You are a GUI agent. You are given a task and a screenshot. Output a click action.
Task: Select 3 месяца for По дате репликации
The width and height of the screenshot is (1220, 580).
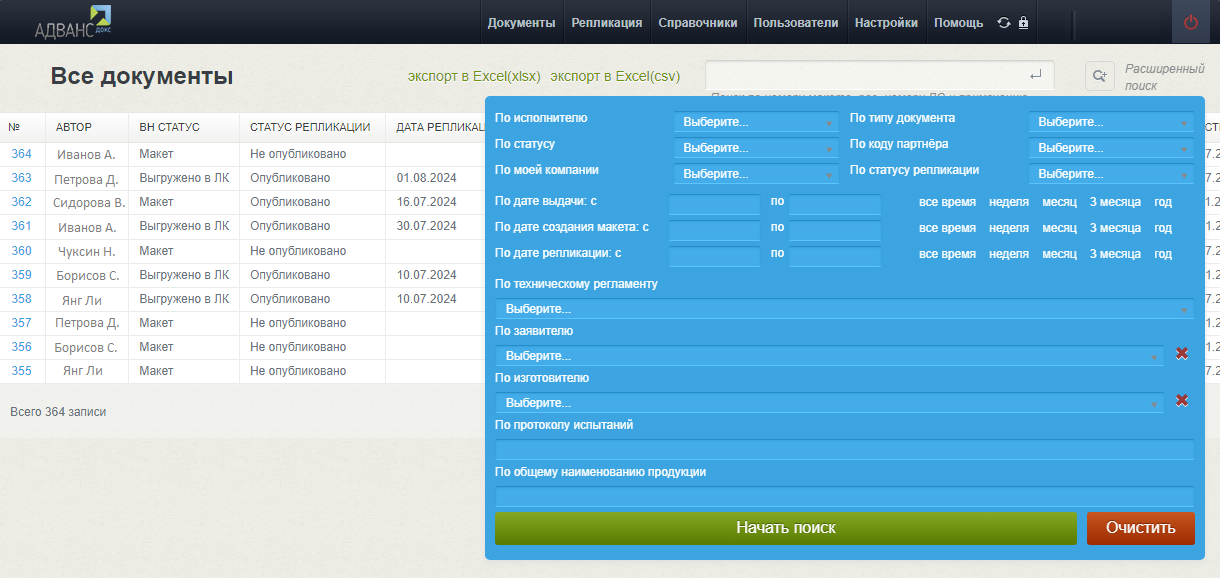1114,254
